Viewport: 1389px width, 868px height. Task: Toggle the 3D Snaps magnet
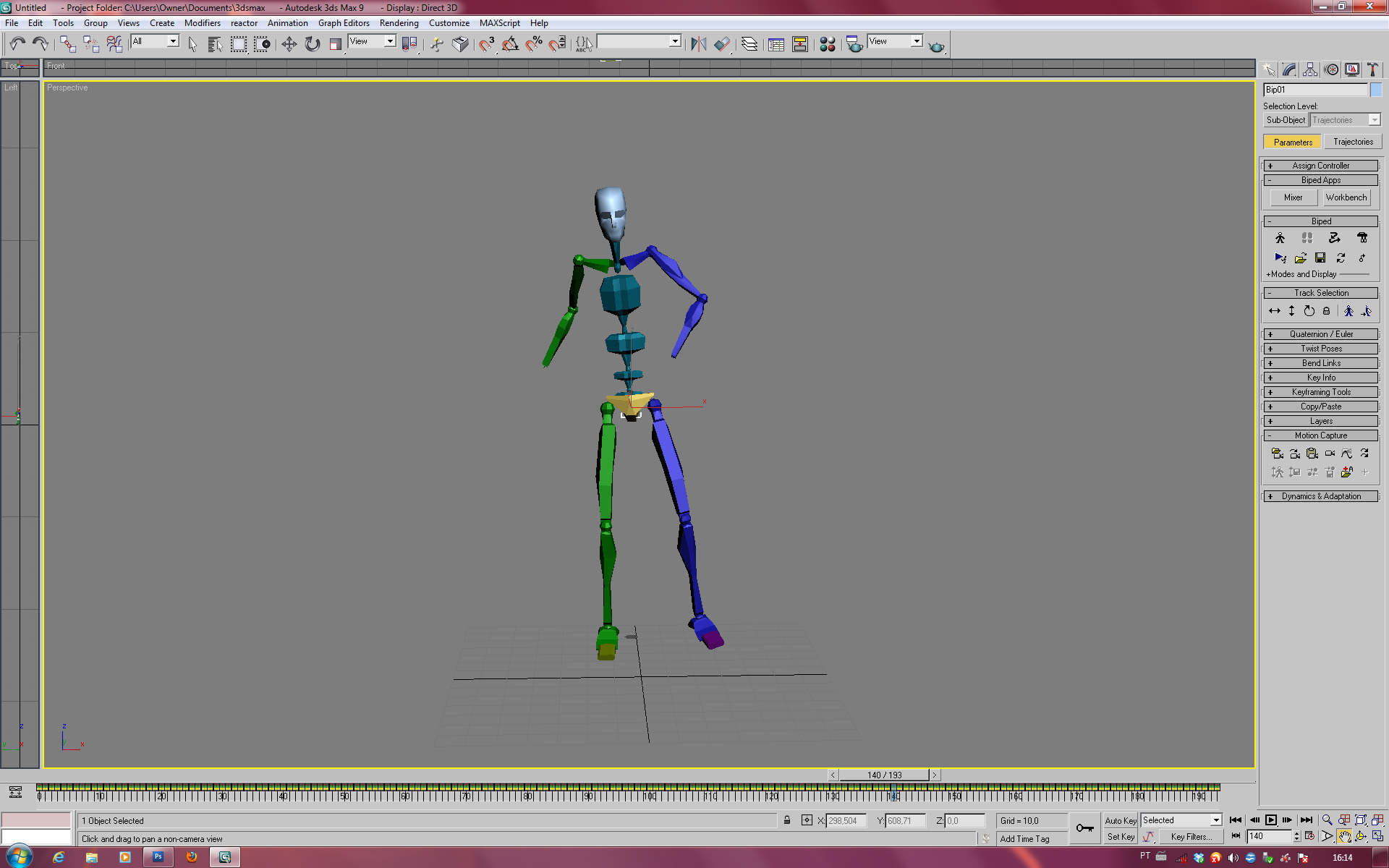click(x=486, y=44)
